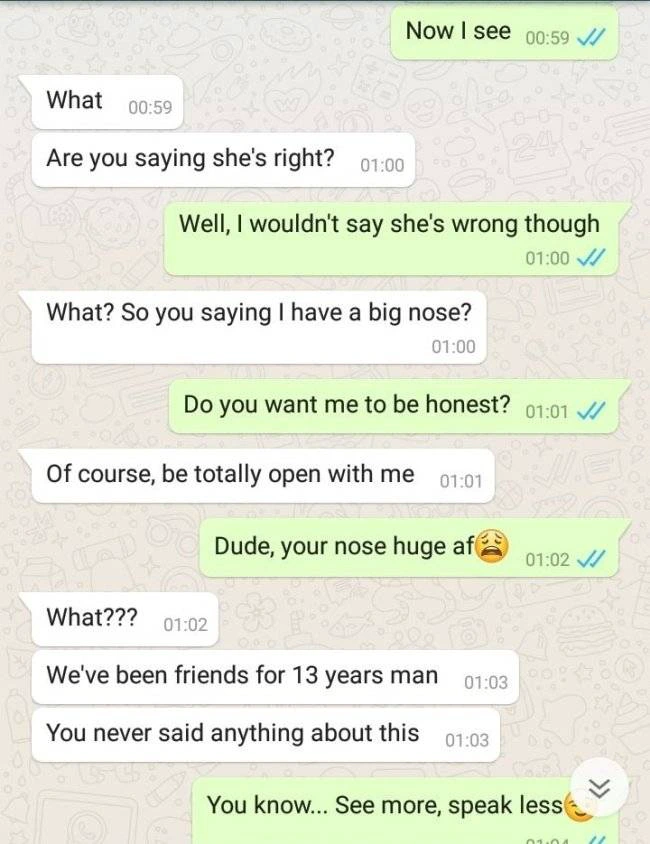
Task: Click read ticks on 'nose huge af' message
Action: point(590,560)
